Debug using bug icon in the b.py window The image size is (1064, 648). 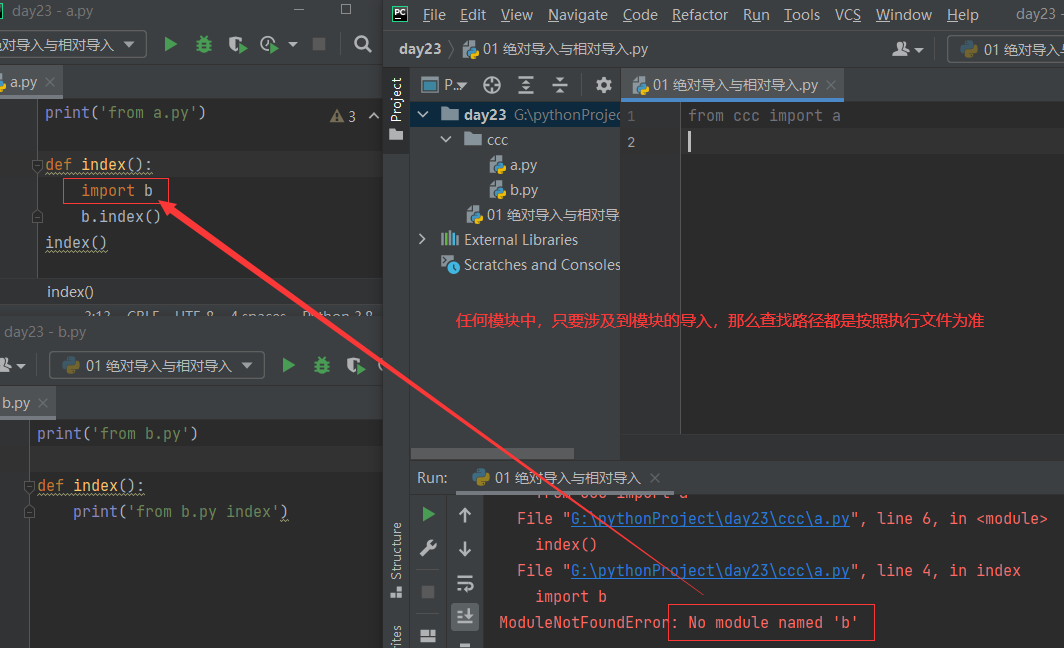pos(322,366)
